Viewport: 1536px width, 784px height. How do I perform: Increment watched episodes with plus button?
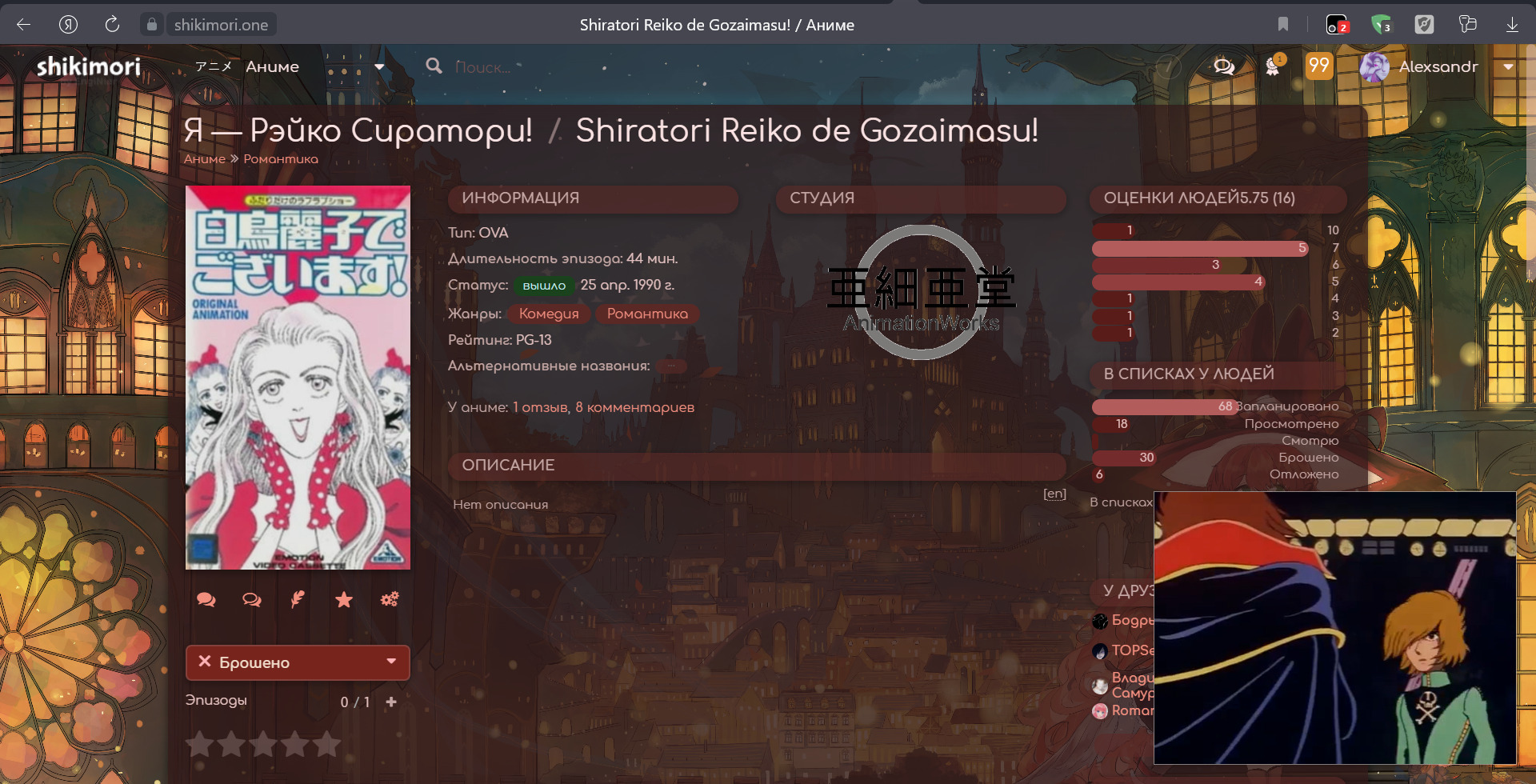point(391,702)
